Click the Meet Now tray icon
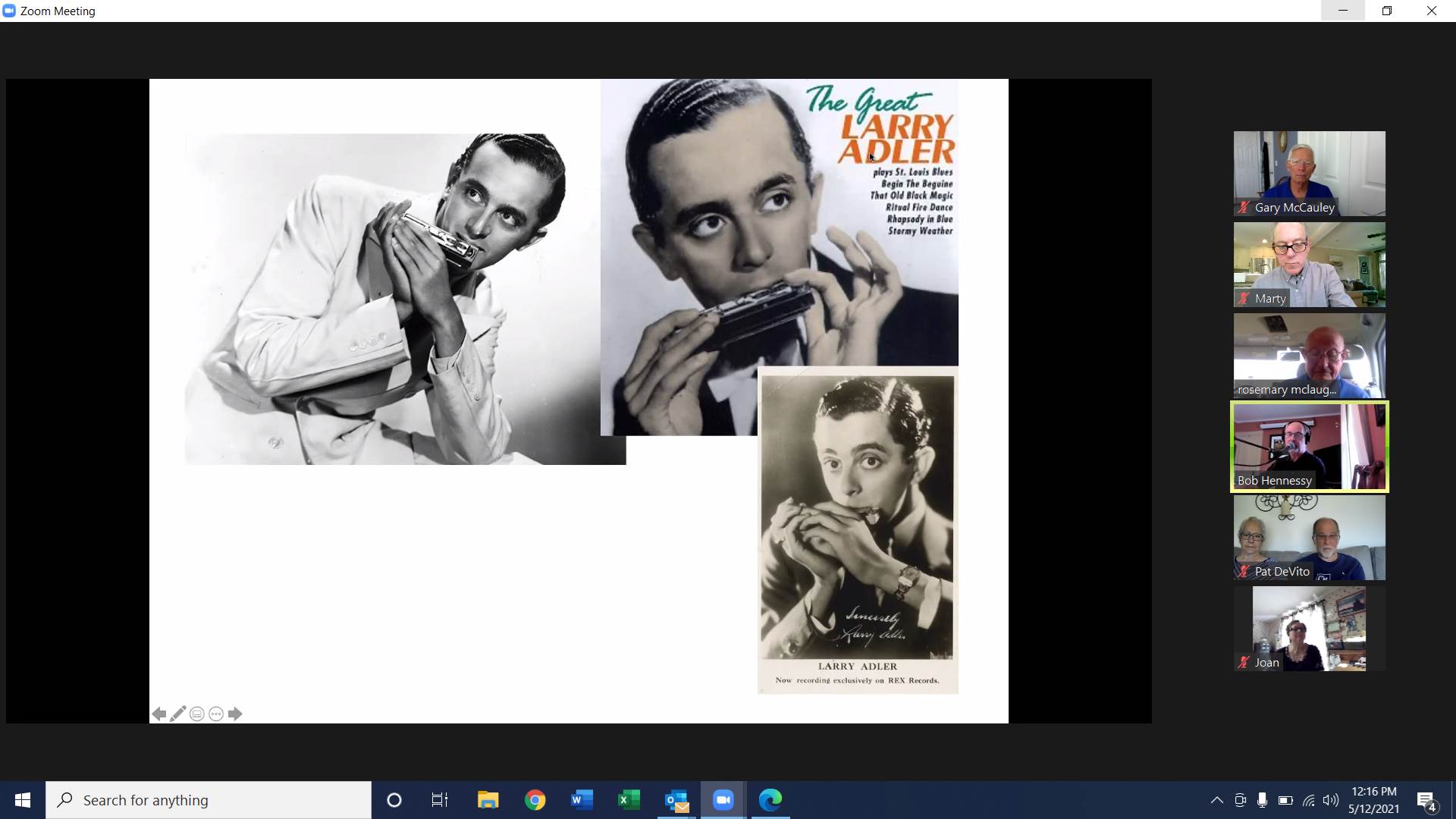Viewport: 1456px width, 819px height. 1240,800
